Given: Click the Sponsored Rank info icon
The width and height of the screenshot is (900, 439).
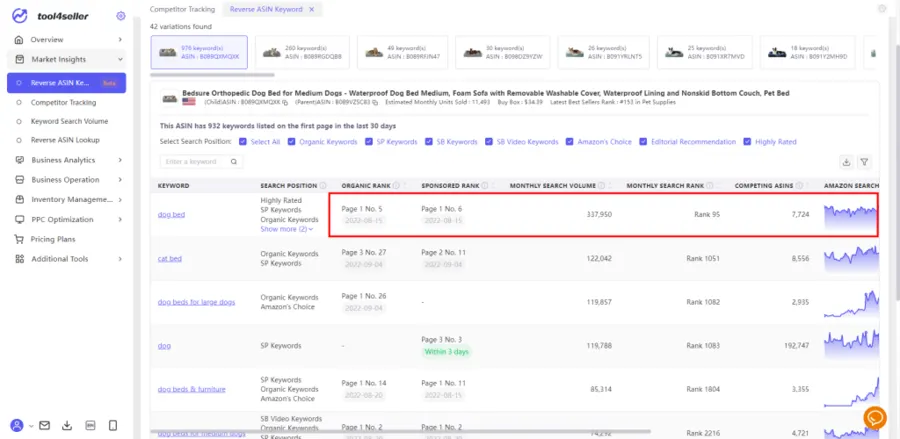Looking at the screenshot, I should [x=485, y=186].
